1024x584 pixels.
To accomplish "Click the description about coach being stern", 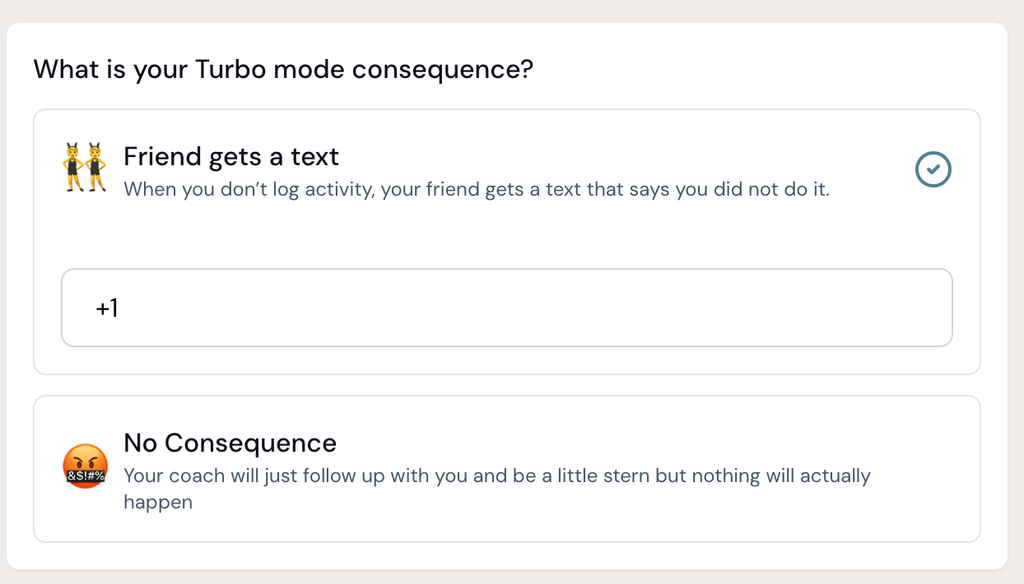I will [497, 489].
